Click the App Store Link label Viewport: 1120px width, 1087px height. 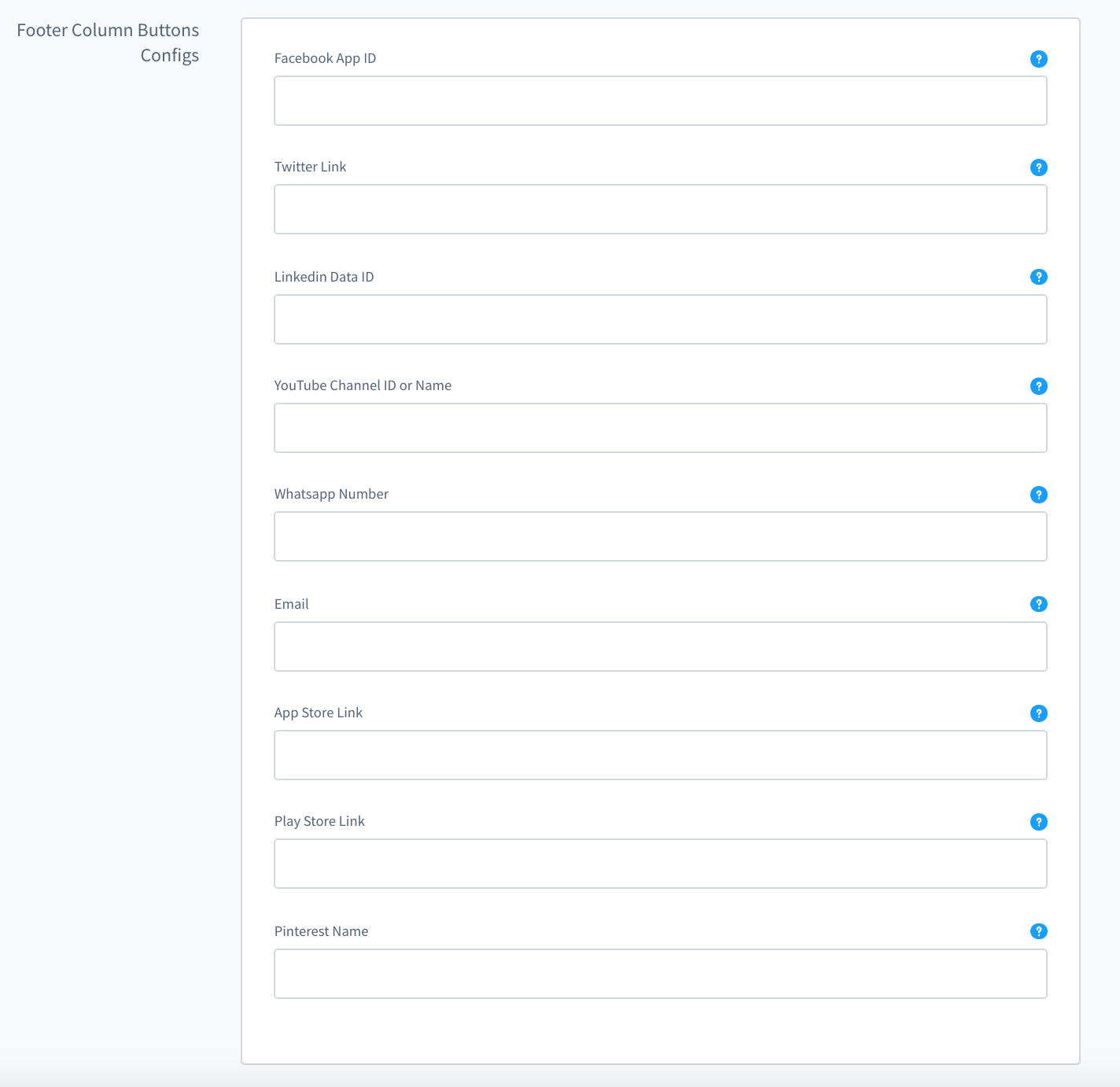coord(319,713)
